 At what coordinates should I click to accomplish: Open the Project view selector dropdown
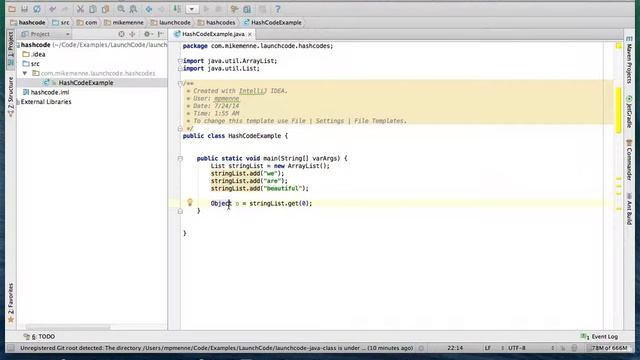tap(46, 34)
